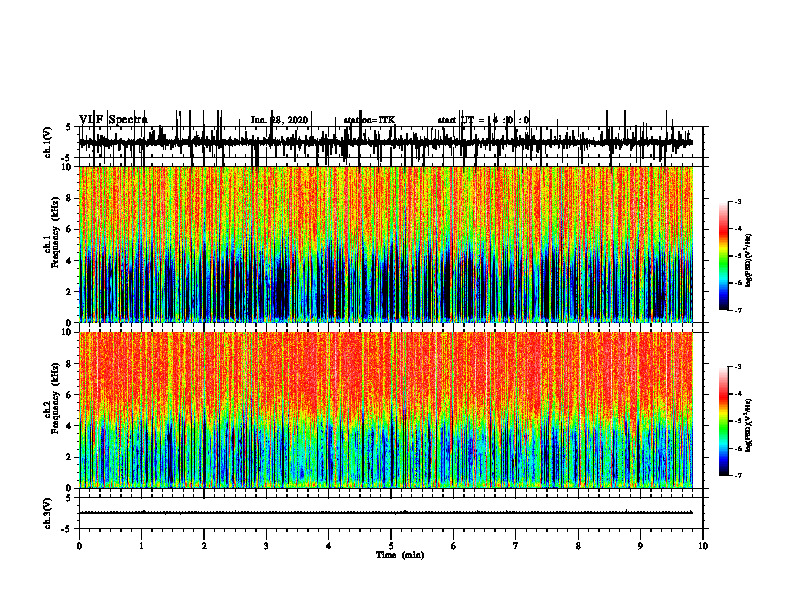792x612 pixels.
Task: Click the "6" tick on the time axis
Action: 454,546
